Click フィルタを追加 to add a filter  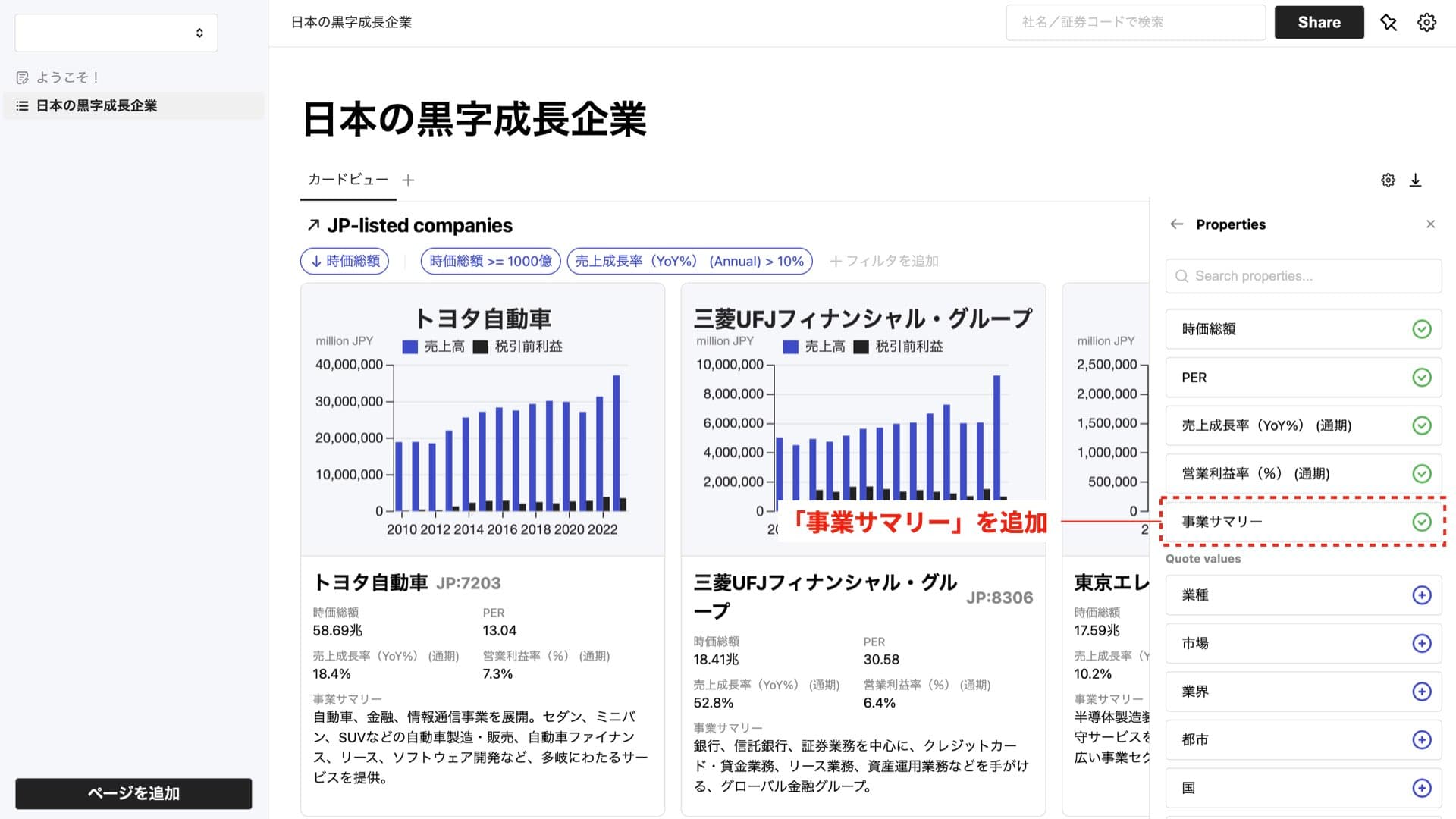884,261
